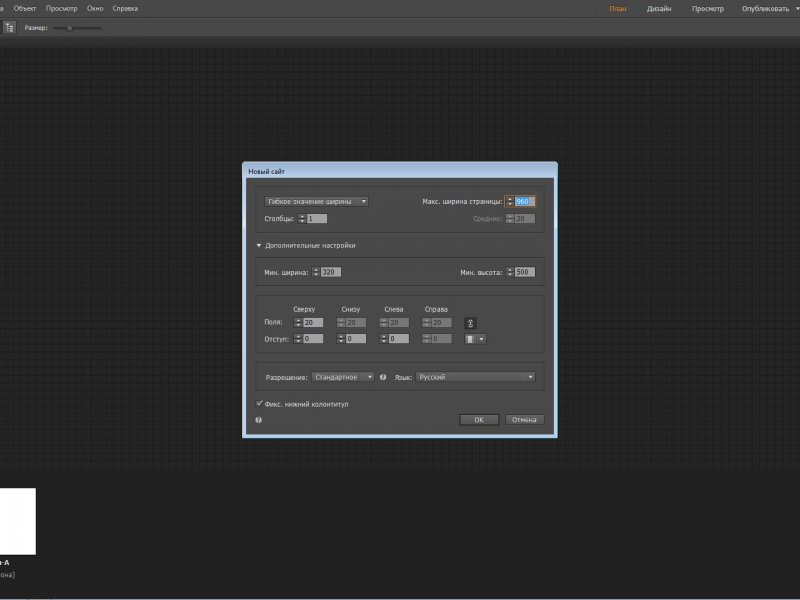Click the stepper arrows for Столбцы
Screen dimensions: 800x600
point(300,218)
